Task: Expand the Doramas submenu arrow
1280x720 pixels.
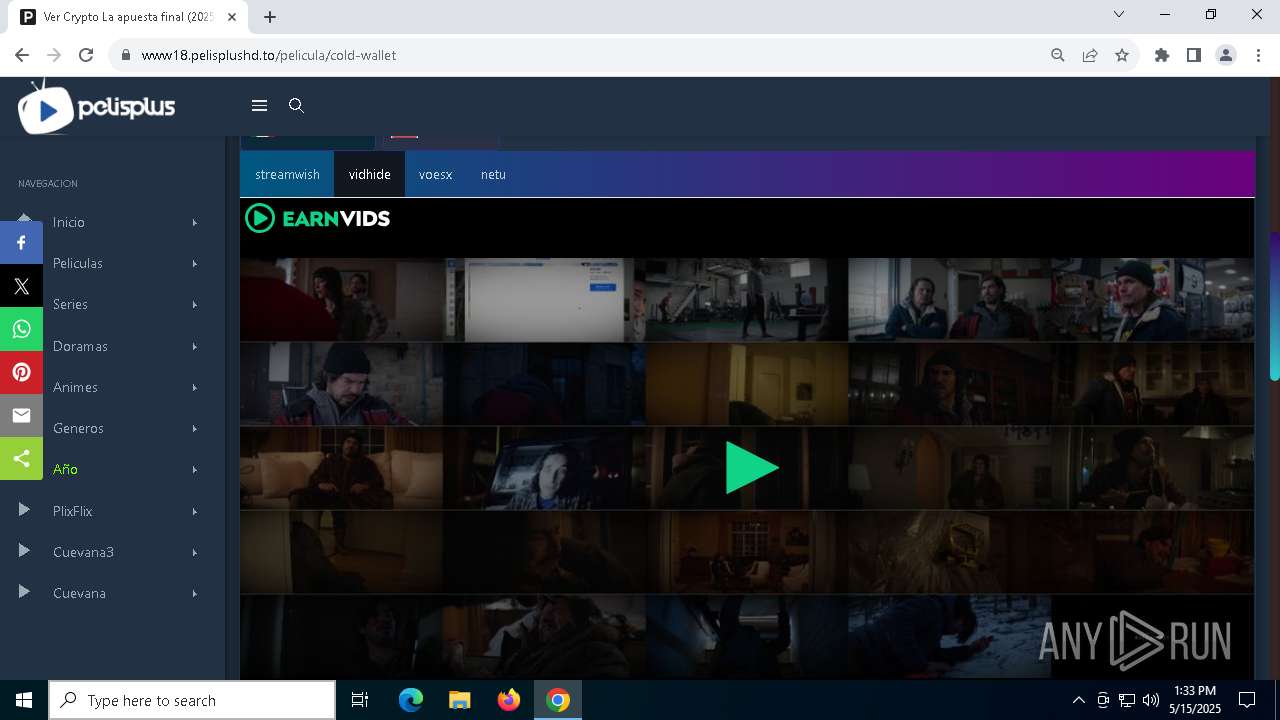Action: (195, 346)
